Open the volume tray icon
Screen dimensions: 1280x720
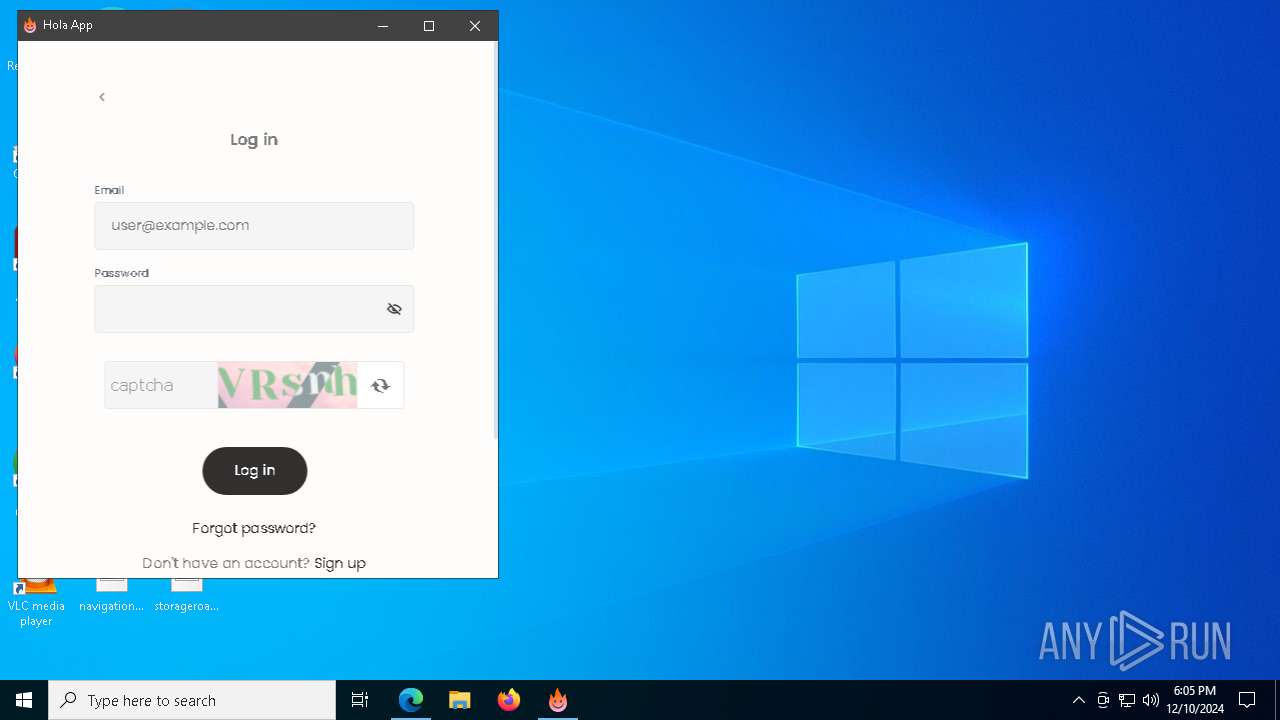(x=1151, y=700)
